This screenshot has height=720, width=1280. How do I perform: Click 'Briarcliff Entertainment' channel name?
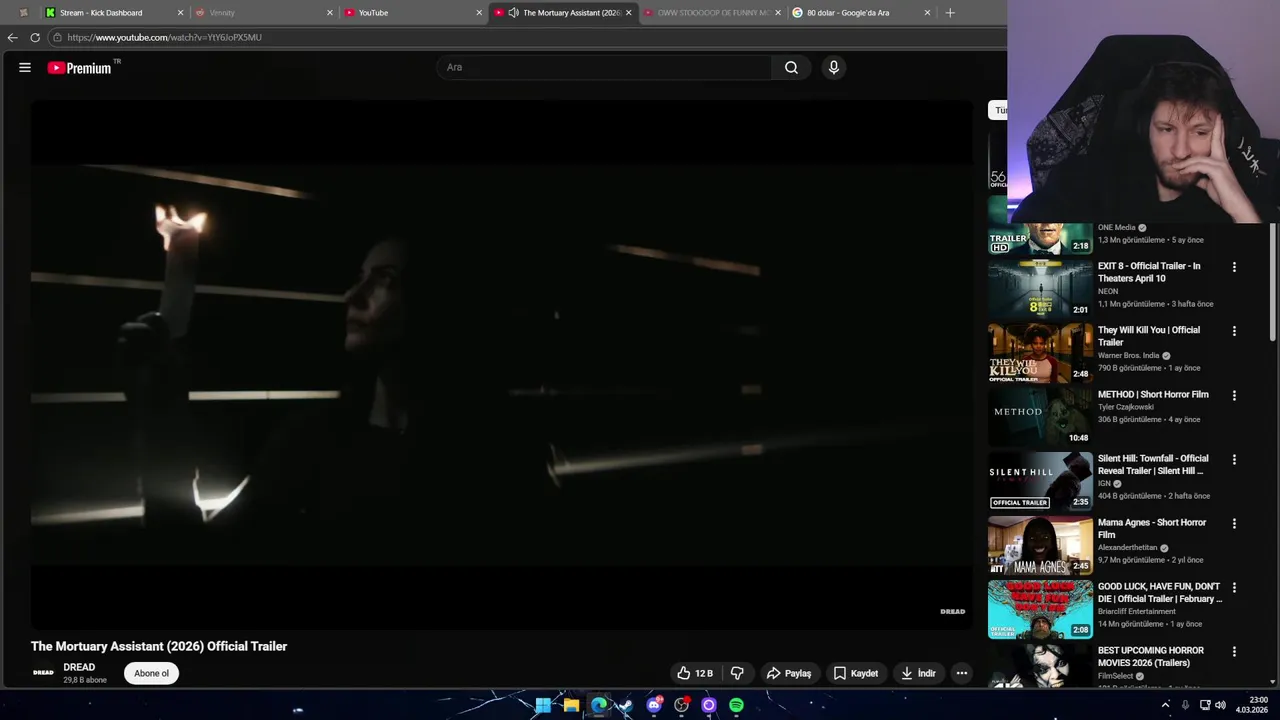click(1137, 611)
